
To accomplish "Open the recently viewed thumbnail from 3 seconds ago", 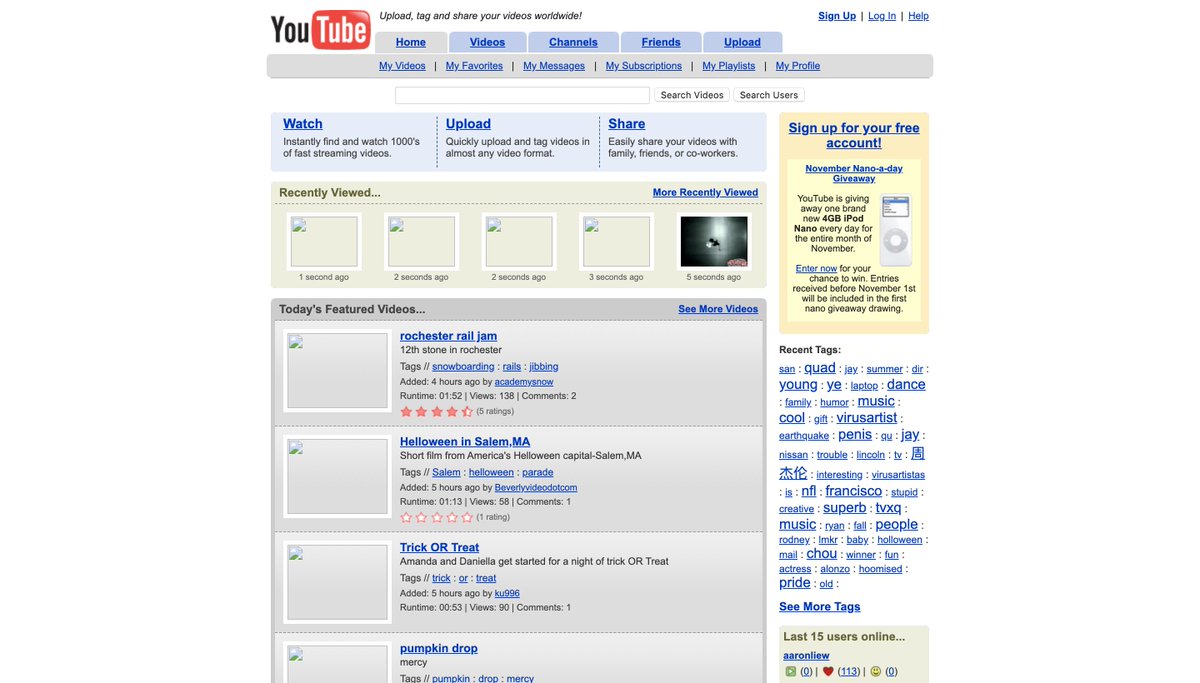I will coord(617,242).
